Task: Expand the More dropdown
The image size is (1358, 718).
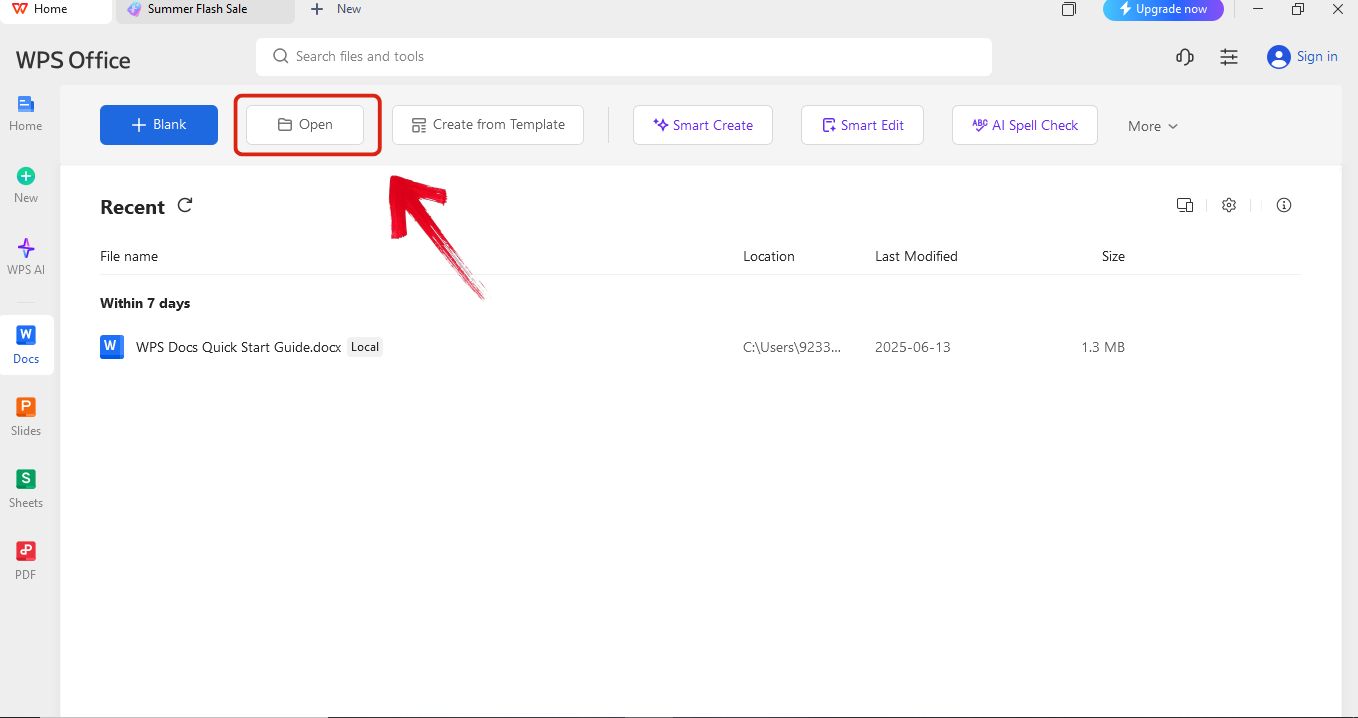Action: point(1153,126)
